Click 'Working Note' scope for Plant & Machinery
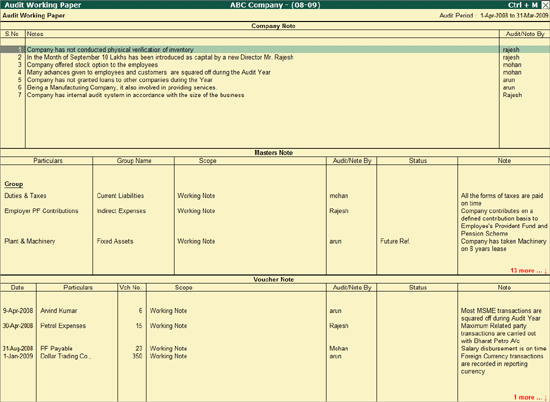This screenshot has height=402, width=550. point(196,241)
